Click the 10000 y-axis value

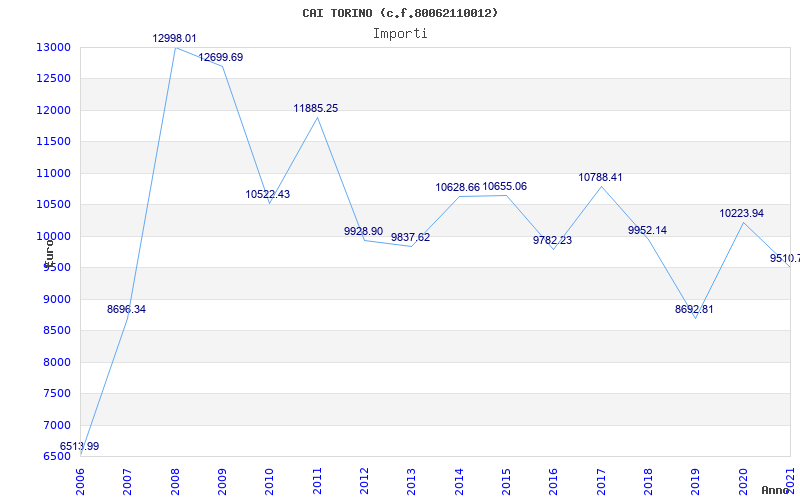pos(53,236)
